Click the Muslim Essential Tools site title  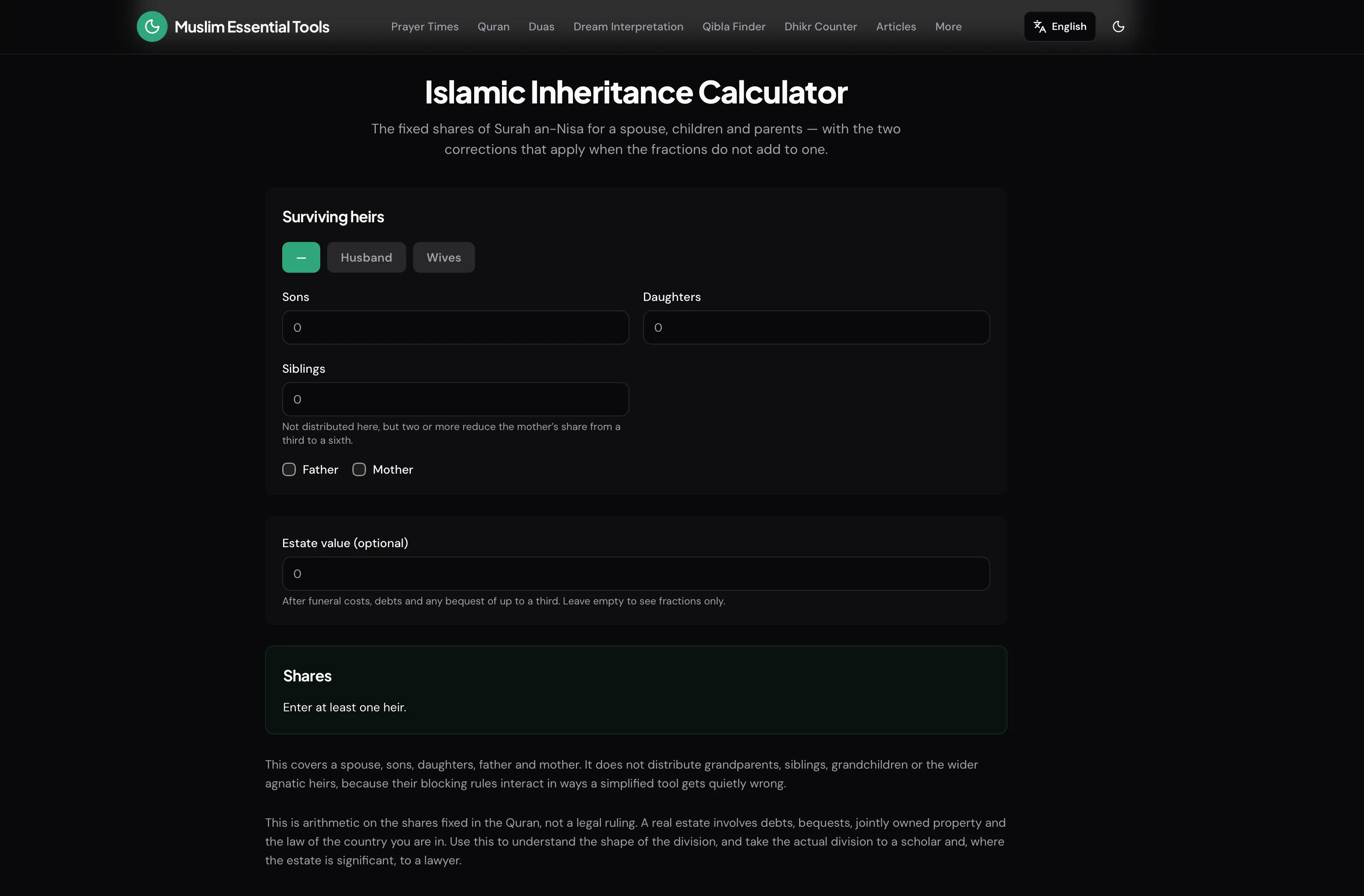click(x=251, y=27)
